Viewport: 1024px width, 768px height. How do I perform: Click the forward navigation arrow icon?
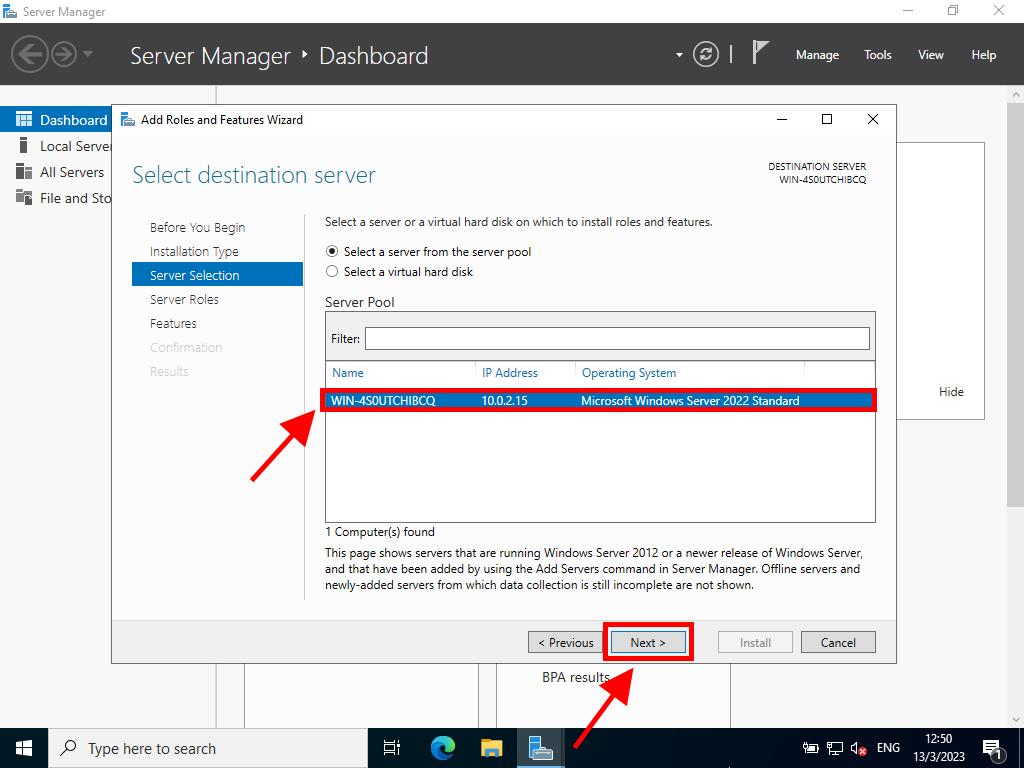point(64,54)
